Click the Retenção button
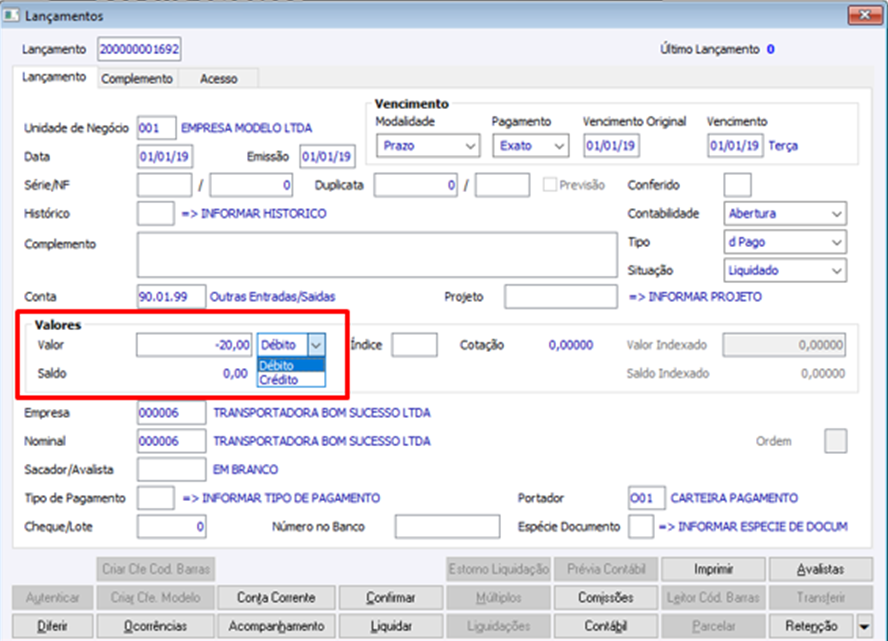Image resolution: width=888 pixels, height=641 pixels. (811, 626)
